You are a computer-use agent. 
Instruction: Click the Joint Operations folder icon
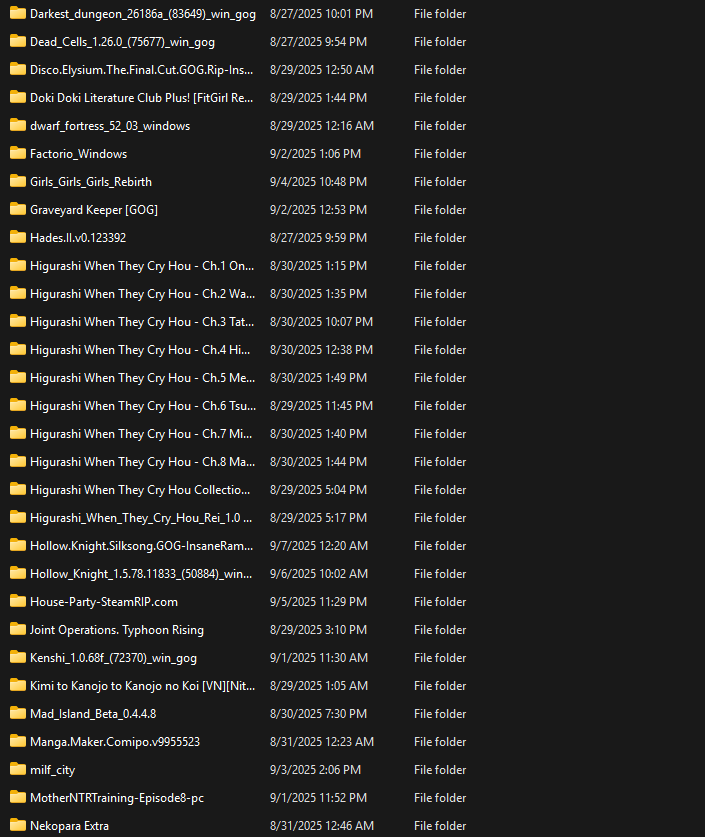(x=18, y=629)
